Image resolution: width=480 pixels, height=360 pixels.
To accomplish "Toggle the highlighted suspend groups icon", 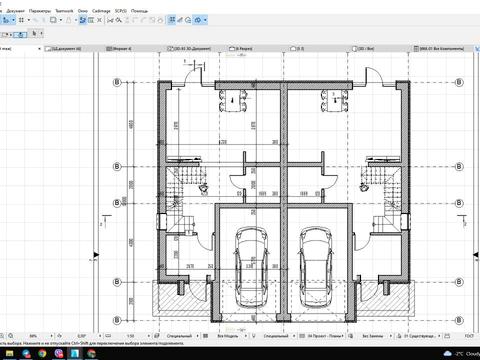I will click(x=172, y=20).
